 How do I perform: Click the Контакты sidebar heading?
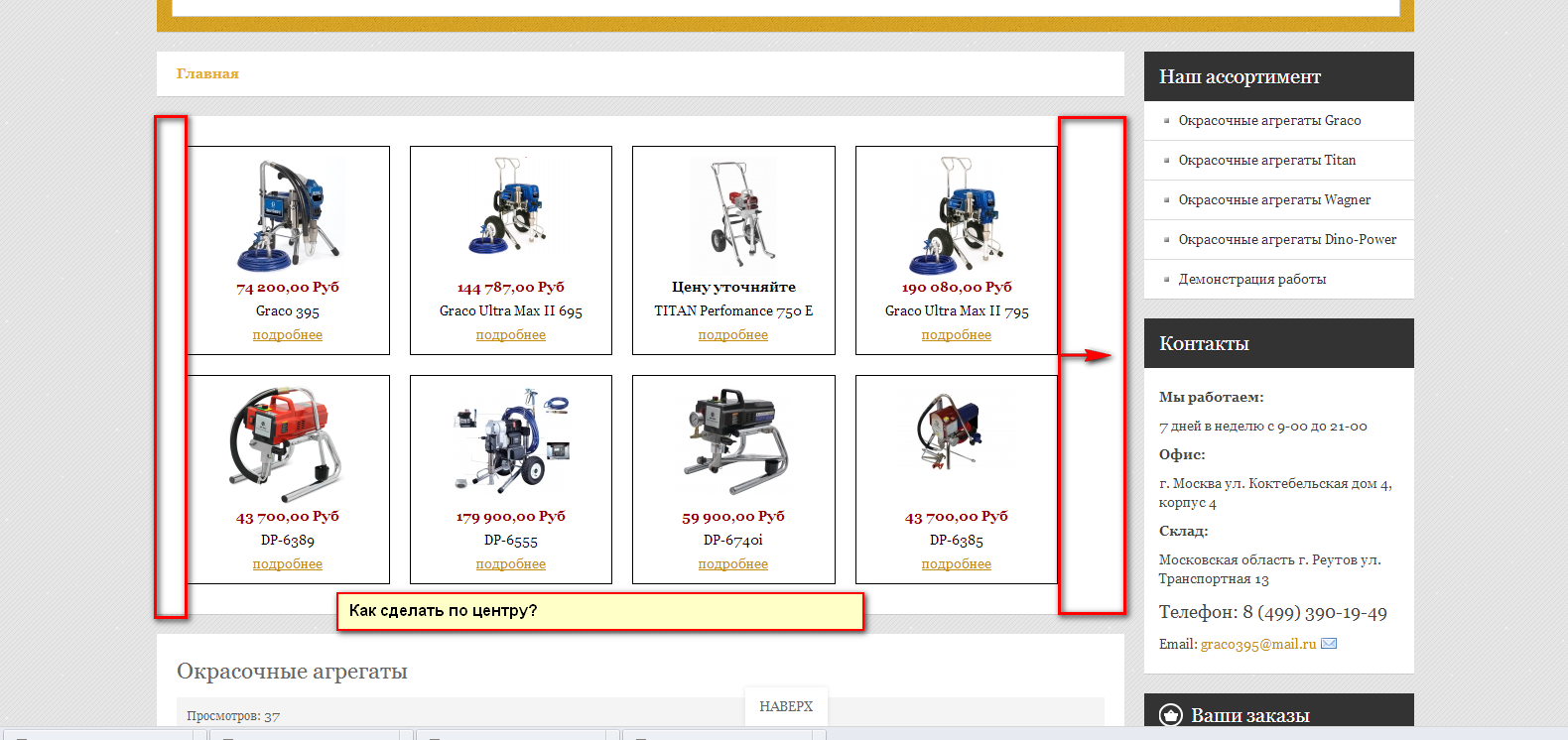click(1204, 343)
